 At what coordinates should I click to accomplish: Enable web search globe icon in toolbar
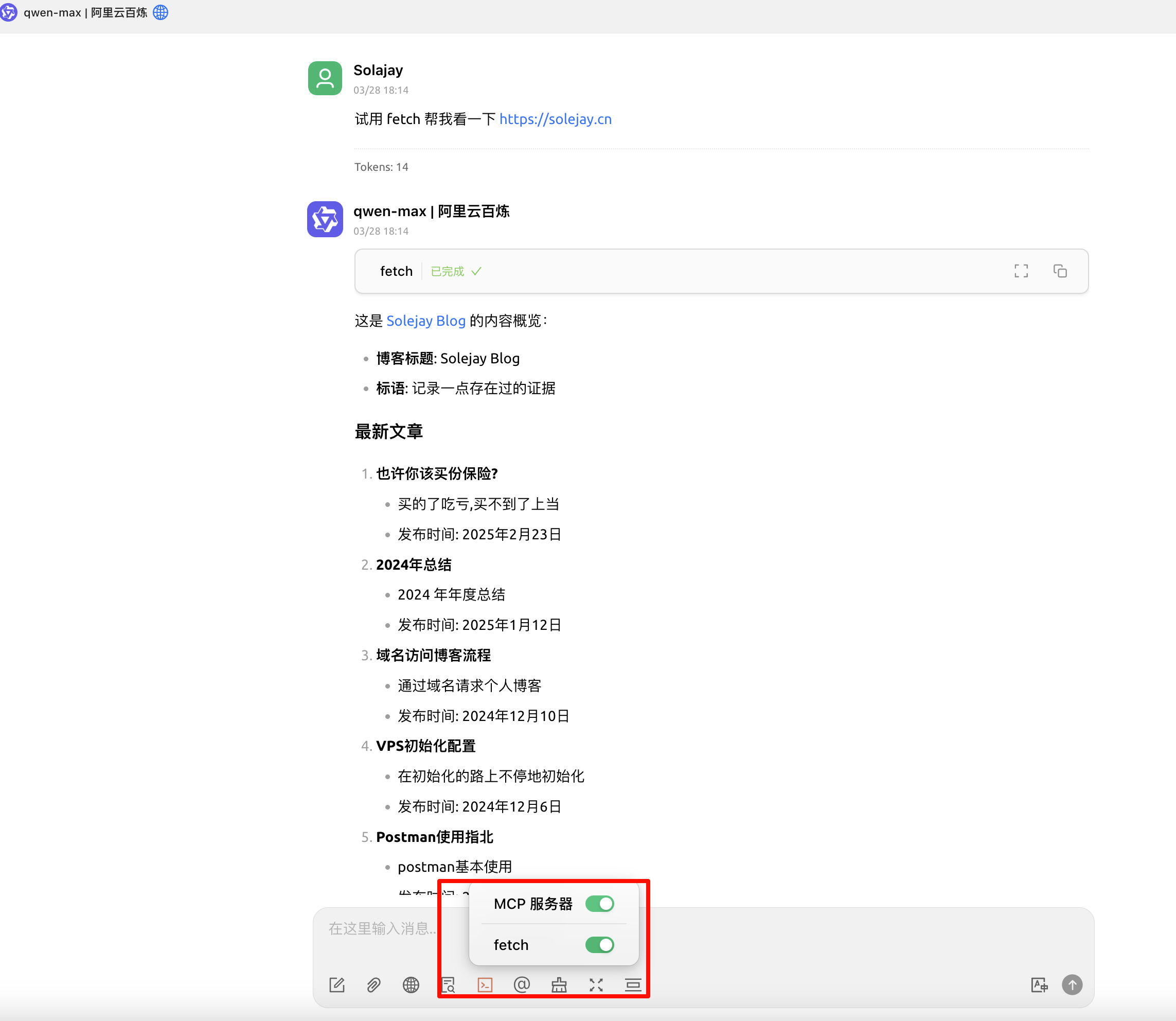pos(411,984)
